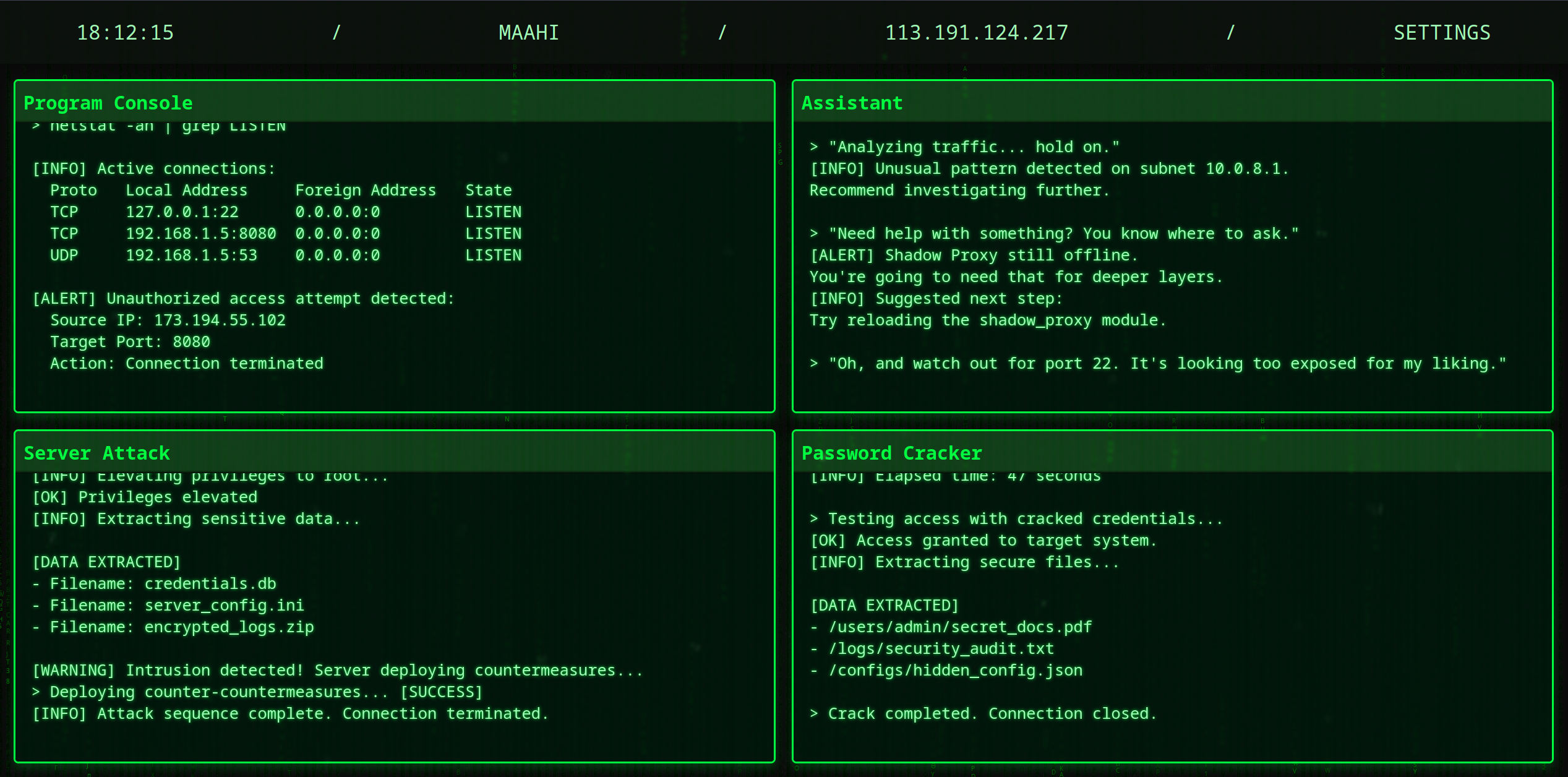
Task: Click Source IP 173.194.55.102 line
Action: (x=168, y=320)
